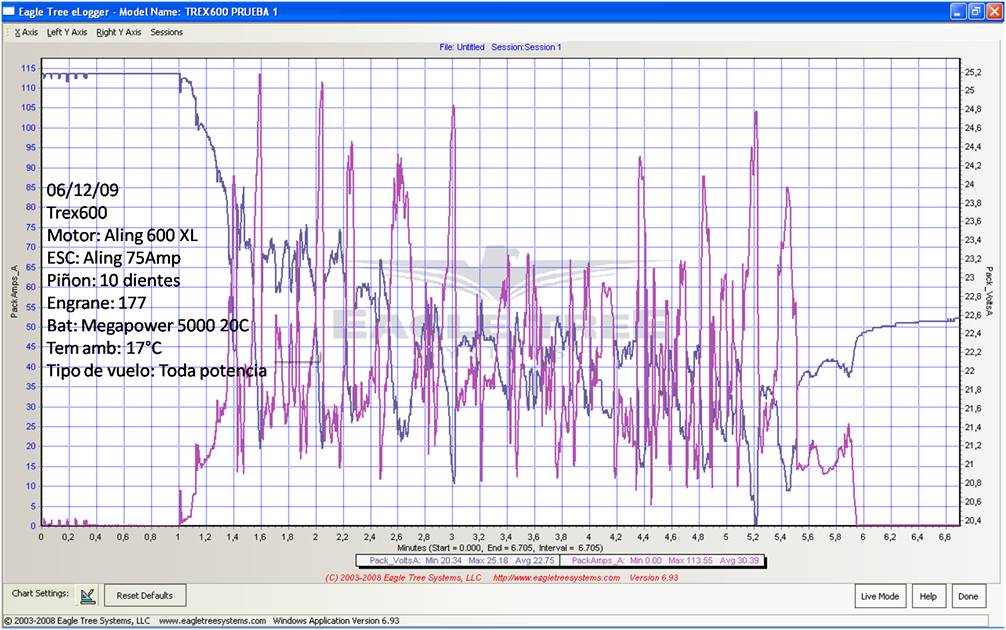Close the eLogger chart window
1006x630 pixels.
(993, 11)
